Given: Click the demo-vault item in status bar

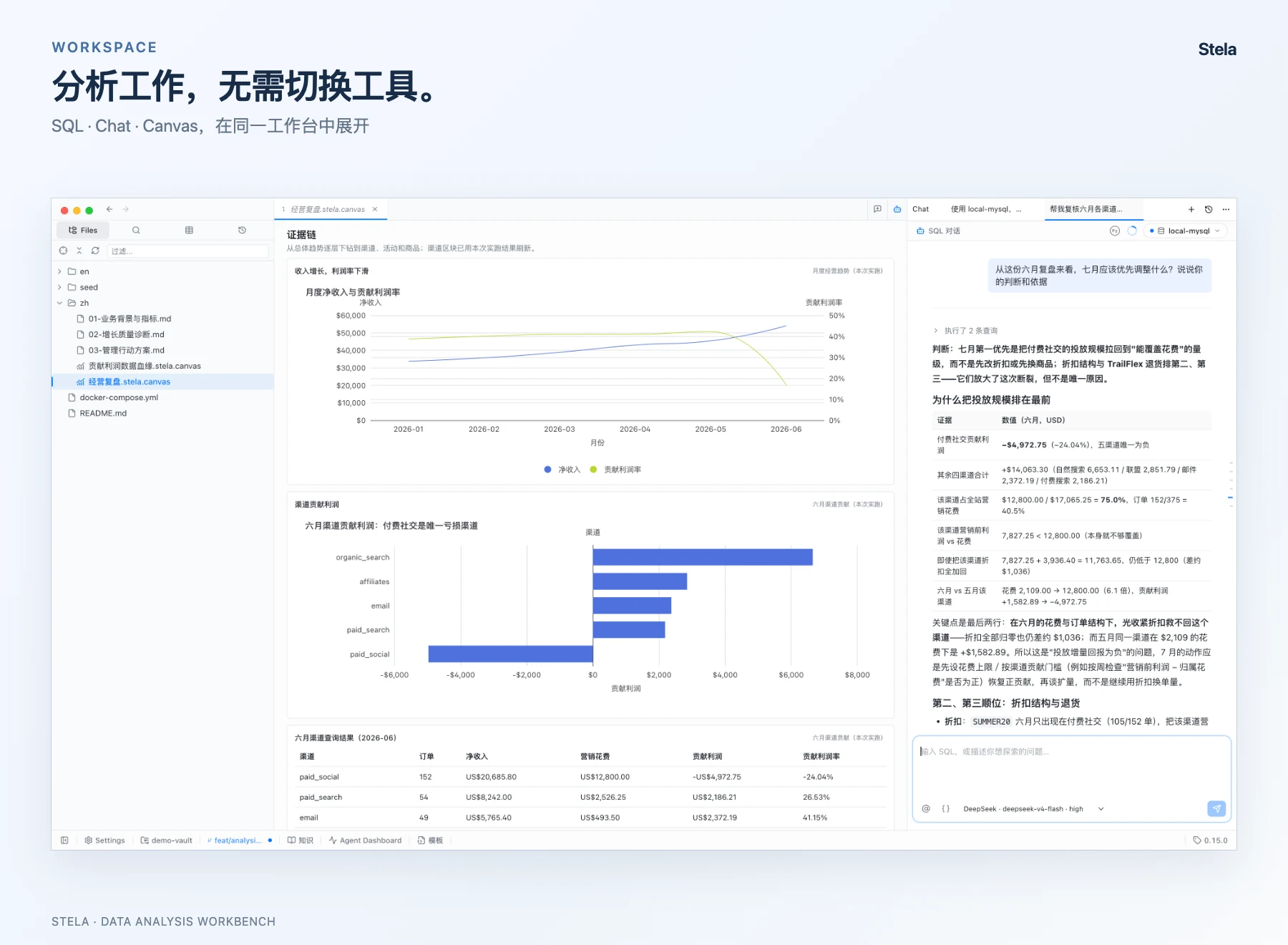Looking at the screenshot, I should click(167, 840).
